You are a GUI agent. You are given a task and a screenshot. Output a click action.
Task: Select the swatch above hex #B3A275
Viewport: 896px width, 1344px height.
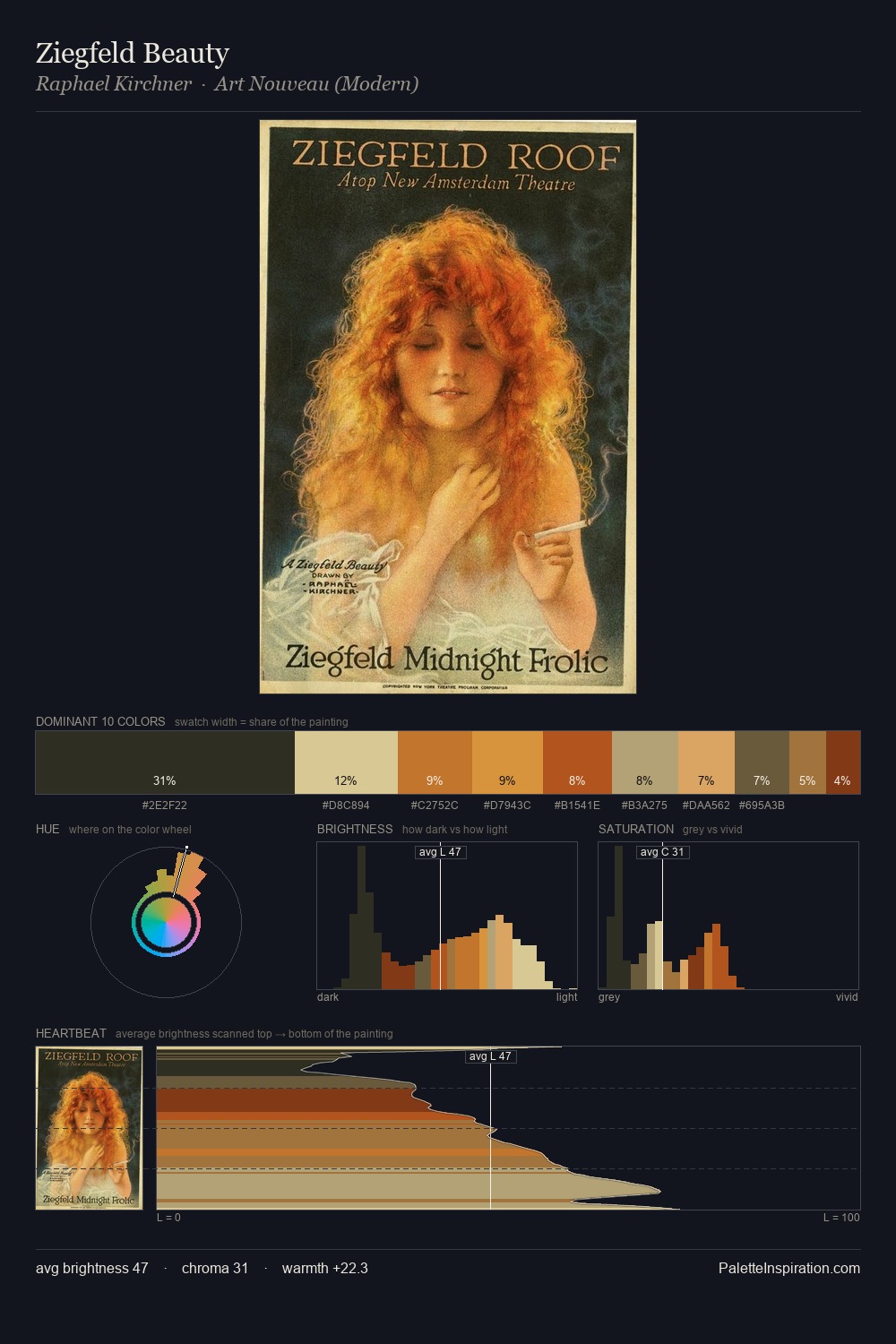(645, 762)
